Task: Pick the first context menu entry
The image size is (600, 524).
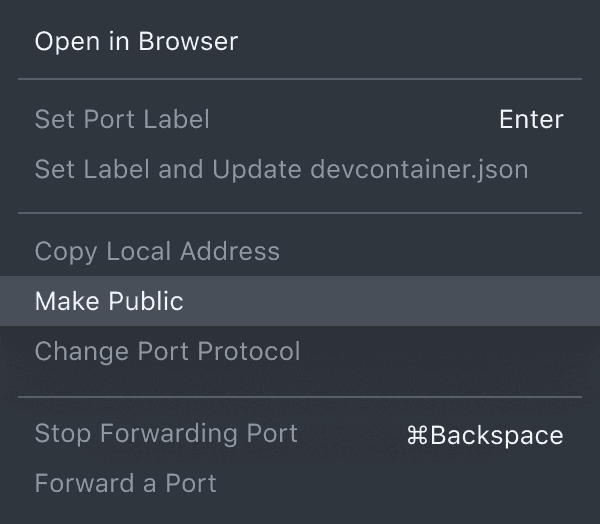Action: coord(136,42)
